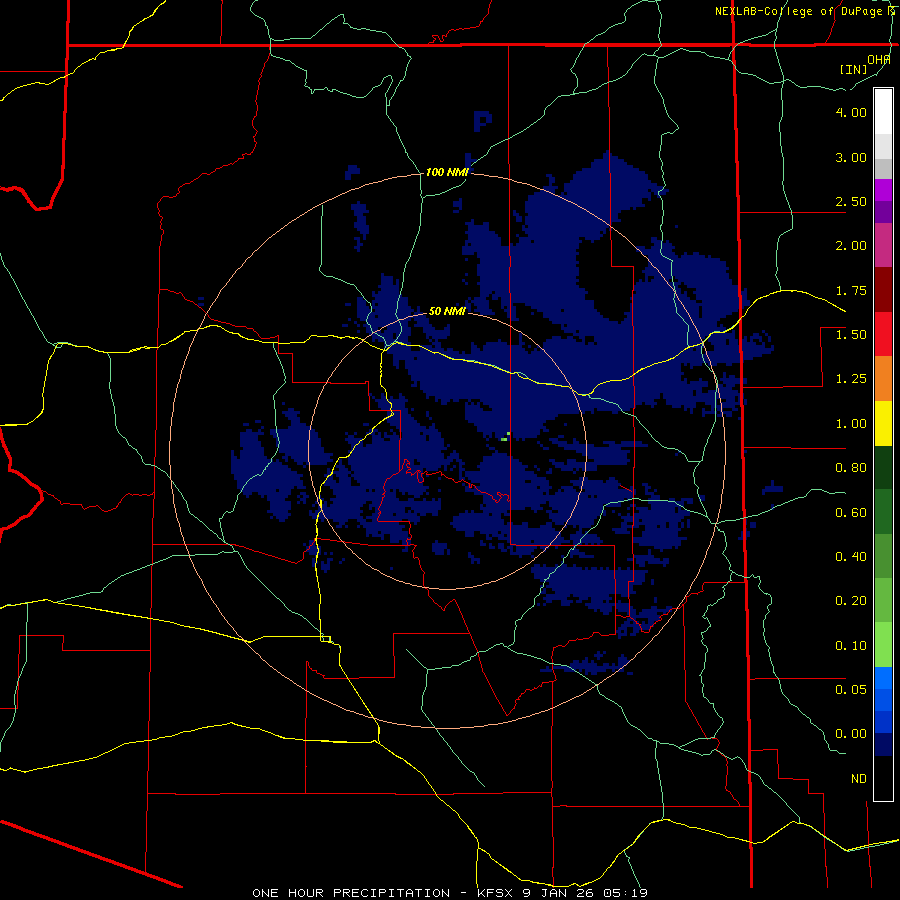Click the '1.75' scale label

point(851,290)
